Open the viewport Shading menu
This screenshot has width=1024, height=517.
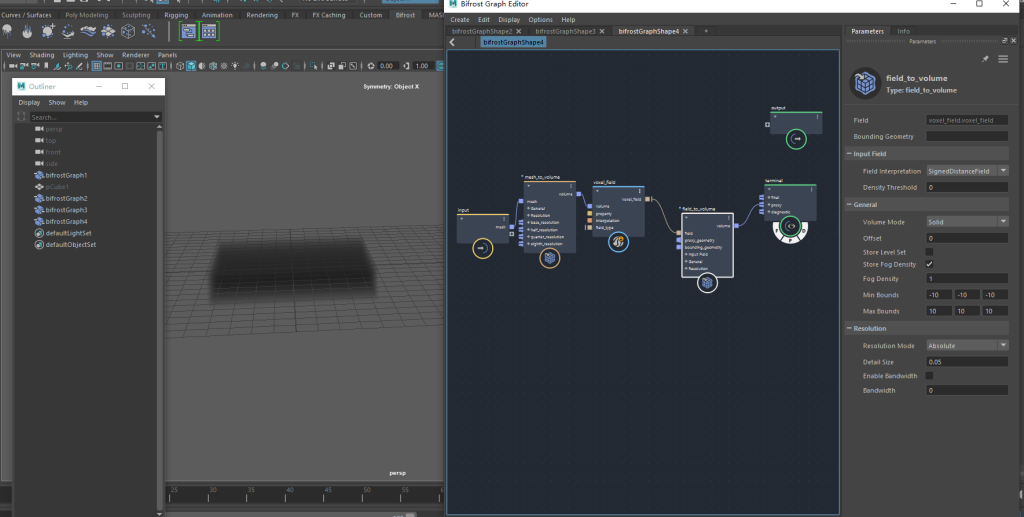point(42,55)
